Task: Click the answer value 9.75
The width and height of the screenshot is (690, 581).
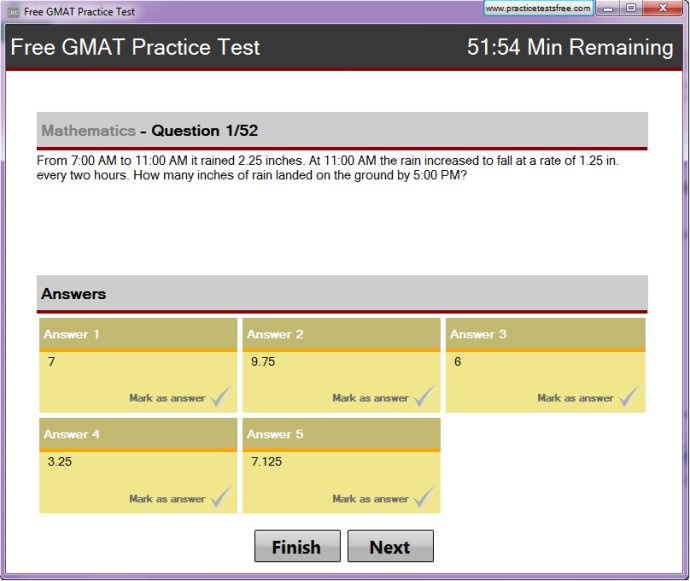Action: pos(263,362)
